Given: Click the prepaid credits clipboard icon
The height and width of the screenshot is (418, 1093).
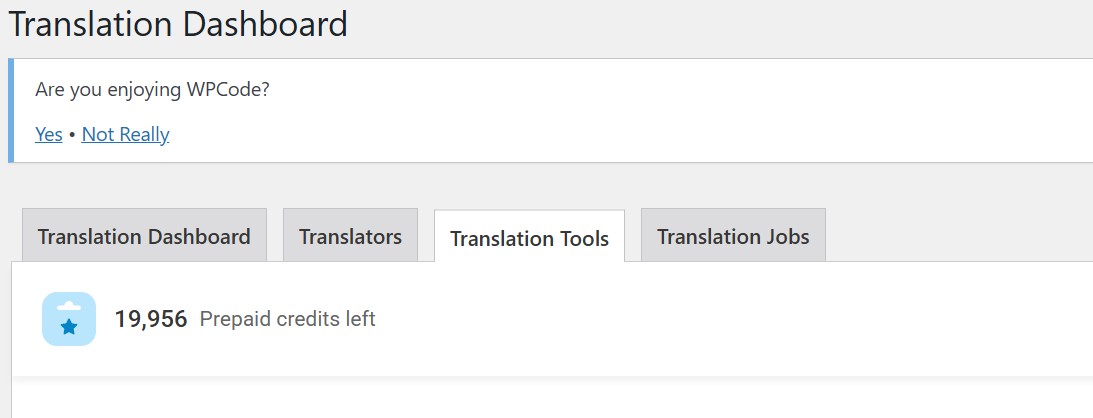Looking at the screenshot, I should (68, 319).
